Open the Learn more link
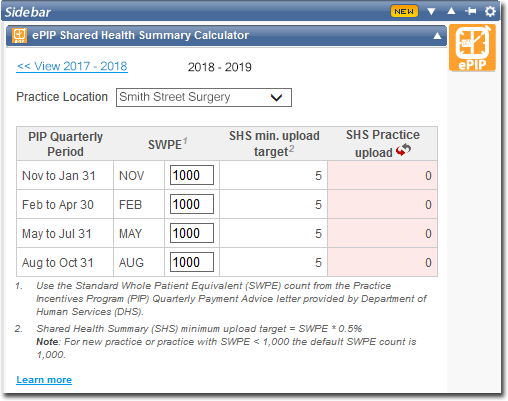The image size is (508, 401). click(44, 380)
